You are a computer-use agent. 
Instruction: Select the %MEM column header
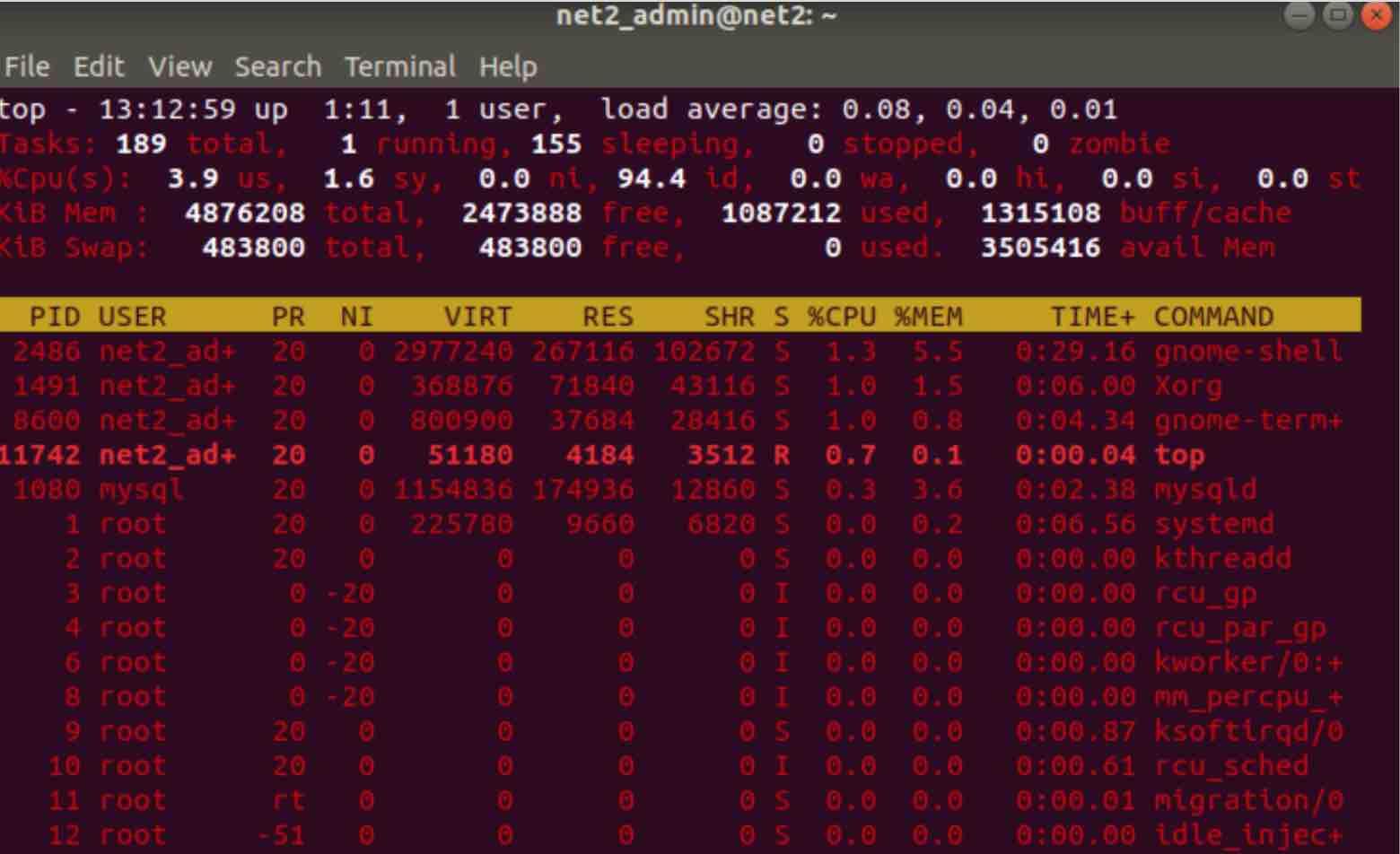point(929,316)
